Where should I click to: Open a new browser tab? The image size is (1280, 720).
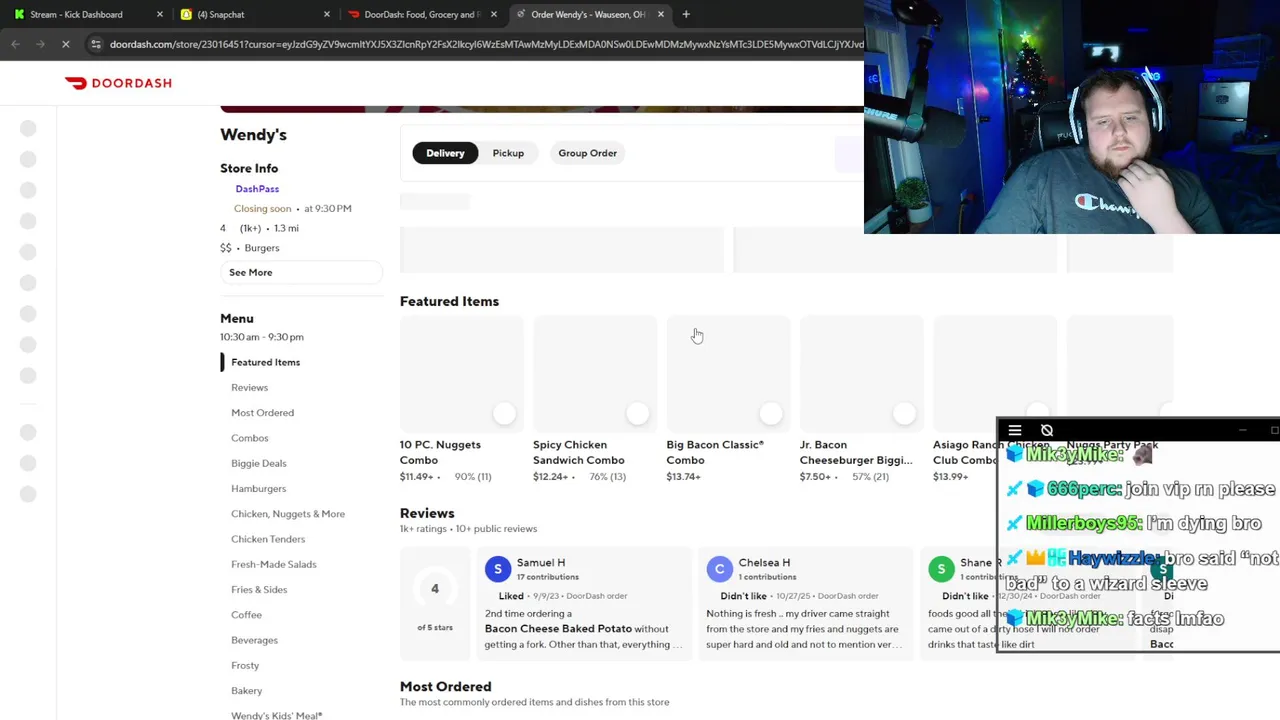[x=686, y=14]
